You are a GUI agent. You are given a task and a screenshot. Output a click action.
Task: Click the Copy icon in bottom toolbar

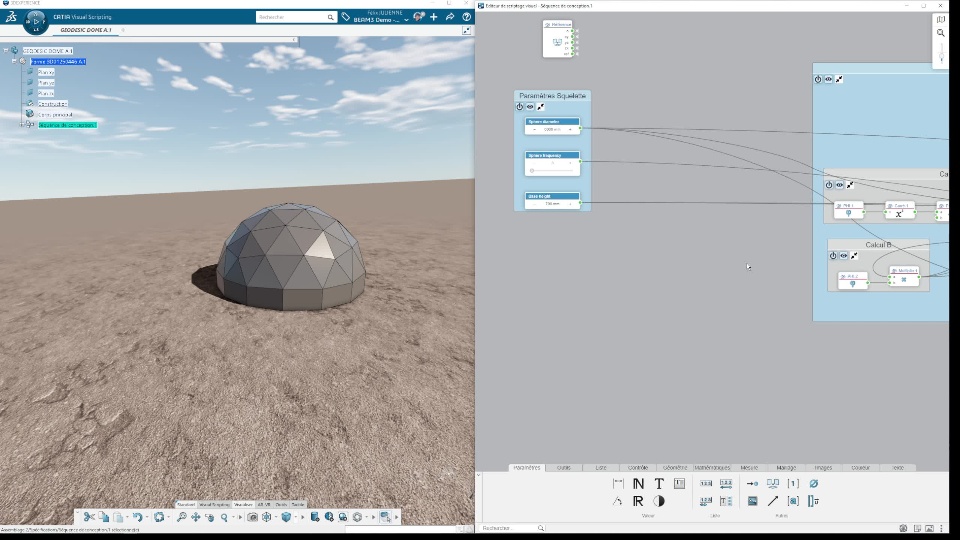click(x=103, y=517)
